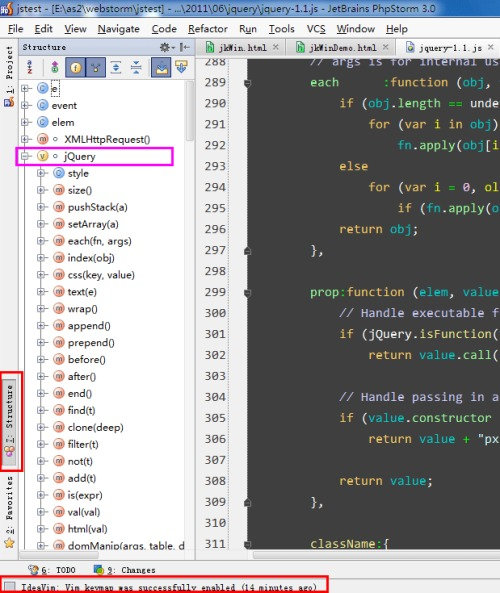Open Structure panel settings gear
The height and width of the screenshot is (593, 500).
click(x=166, y=47)
